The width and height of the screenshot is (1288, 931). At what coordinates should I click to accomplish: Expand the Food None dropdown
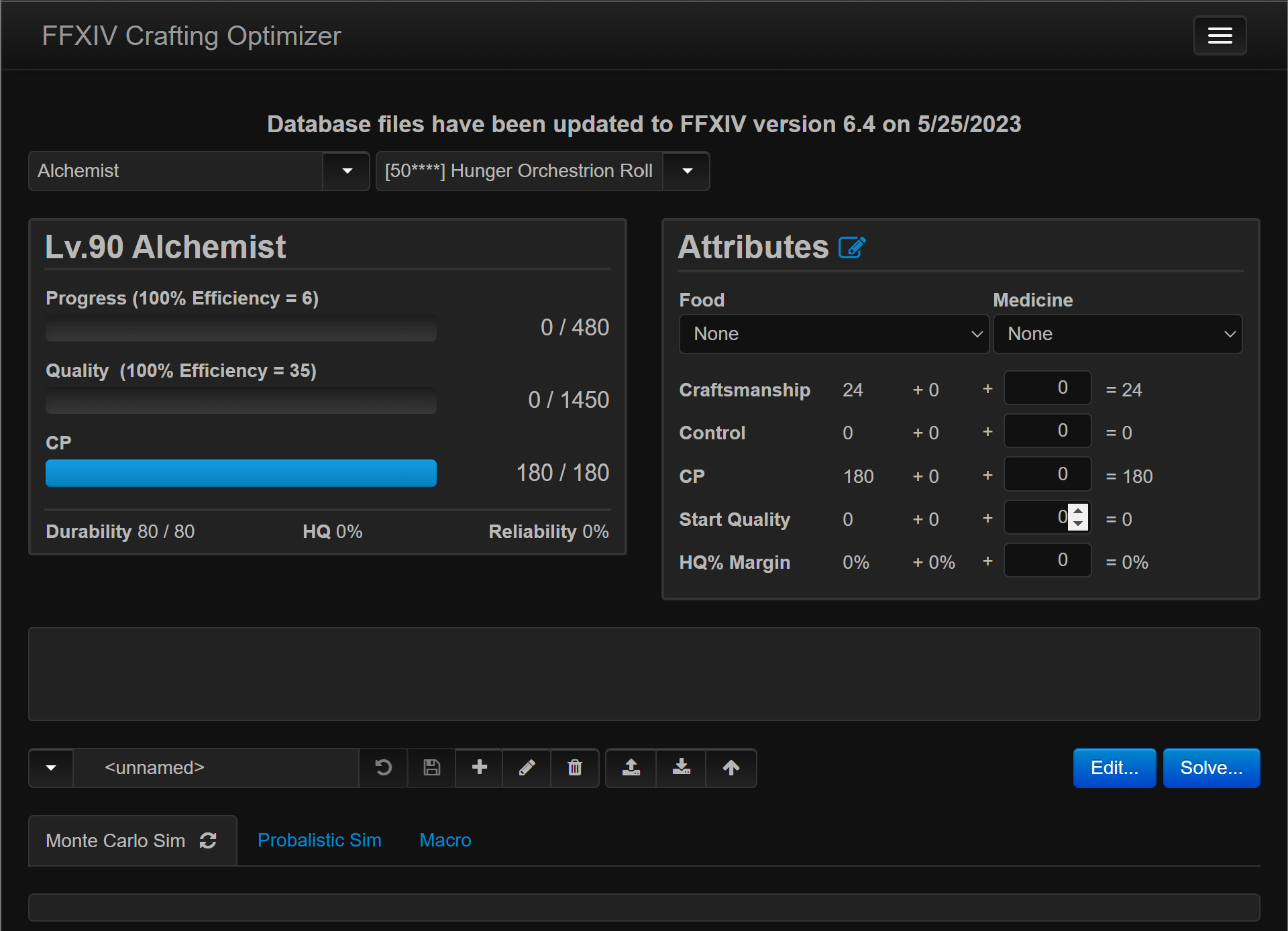834,334
